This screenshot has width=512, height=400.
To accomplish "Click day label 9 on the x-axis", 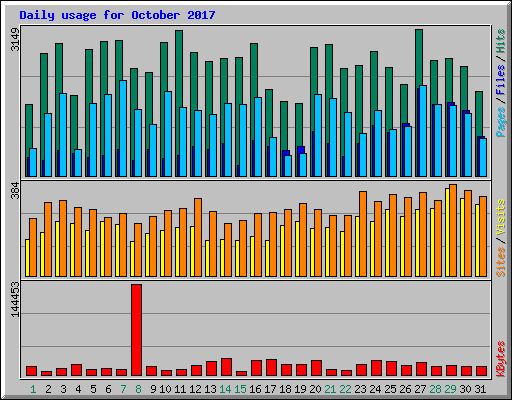I will point(153,389).
